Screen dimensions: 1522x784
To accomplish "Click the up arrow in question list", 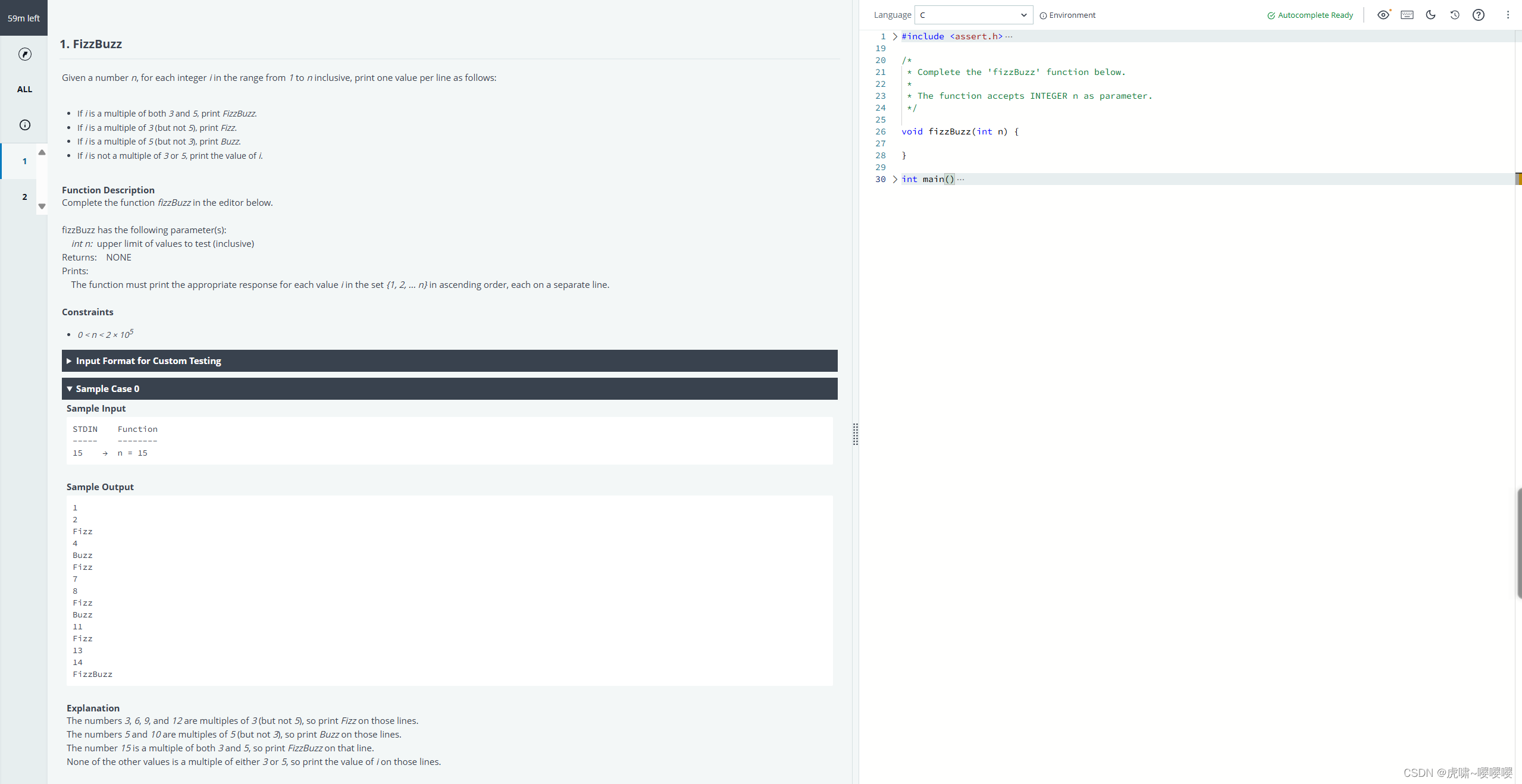I will point(42,152).
